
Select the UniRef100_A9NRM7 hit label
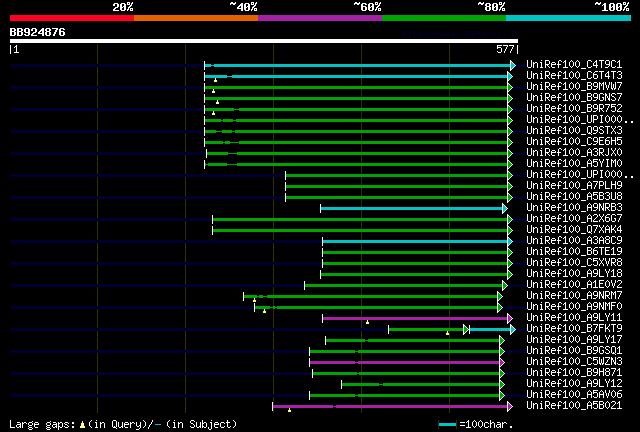click(x=574, y=296)
